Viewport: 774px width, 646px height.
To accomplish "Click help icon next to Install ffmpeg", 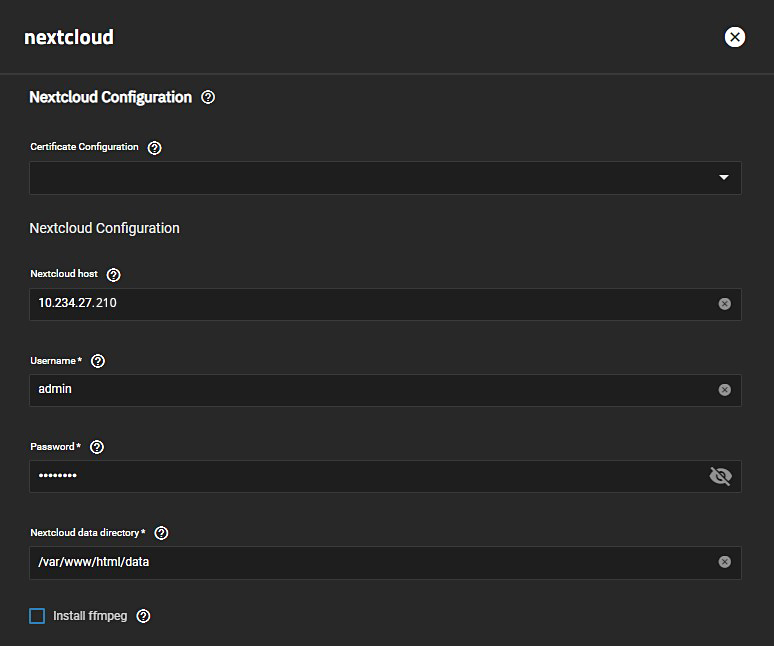I will (143, 616).
